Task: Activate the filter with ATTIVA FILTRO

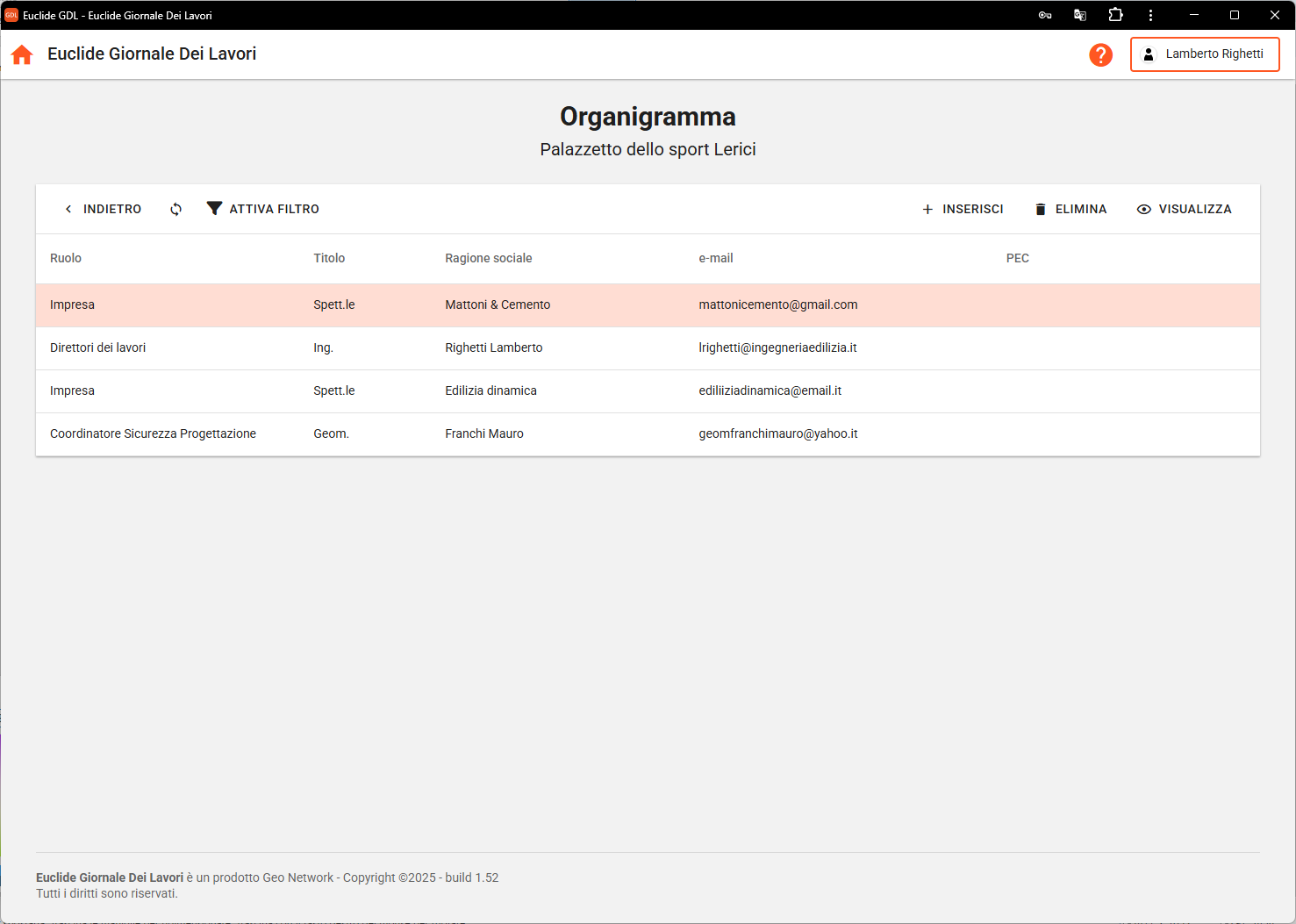Action: 263,209
